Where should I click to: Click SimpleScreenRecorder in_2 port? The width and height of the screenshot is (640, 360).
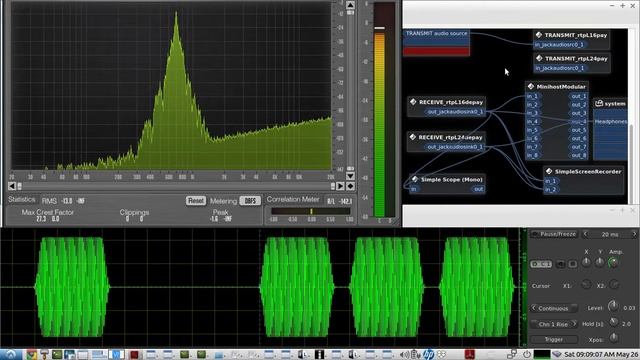[x=551, y=189]
